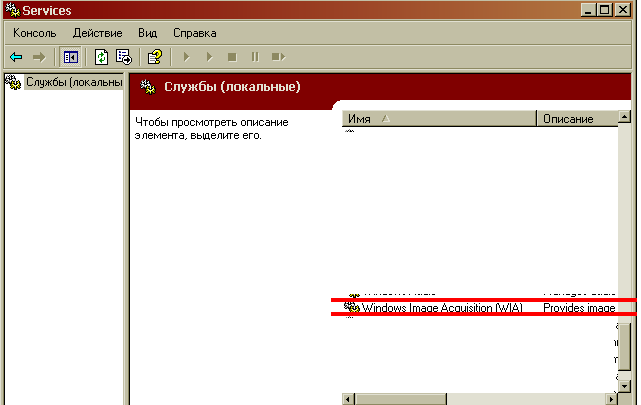
Task: Toggle the show/hide console tree button
Action: tap(71, 57)
